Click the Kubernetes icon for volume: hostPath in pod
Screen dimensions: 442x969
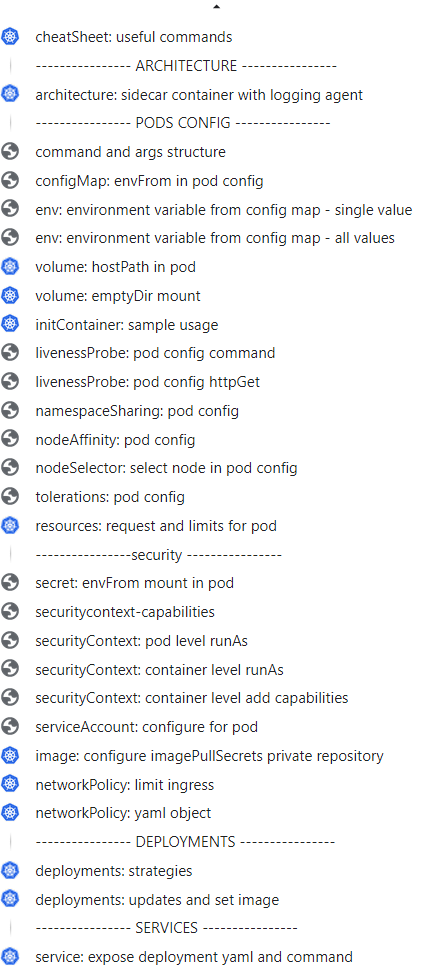pyautogui.click(x=11, y=267)
